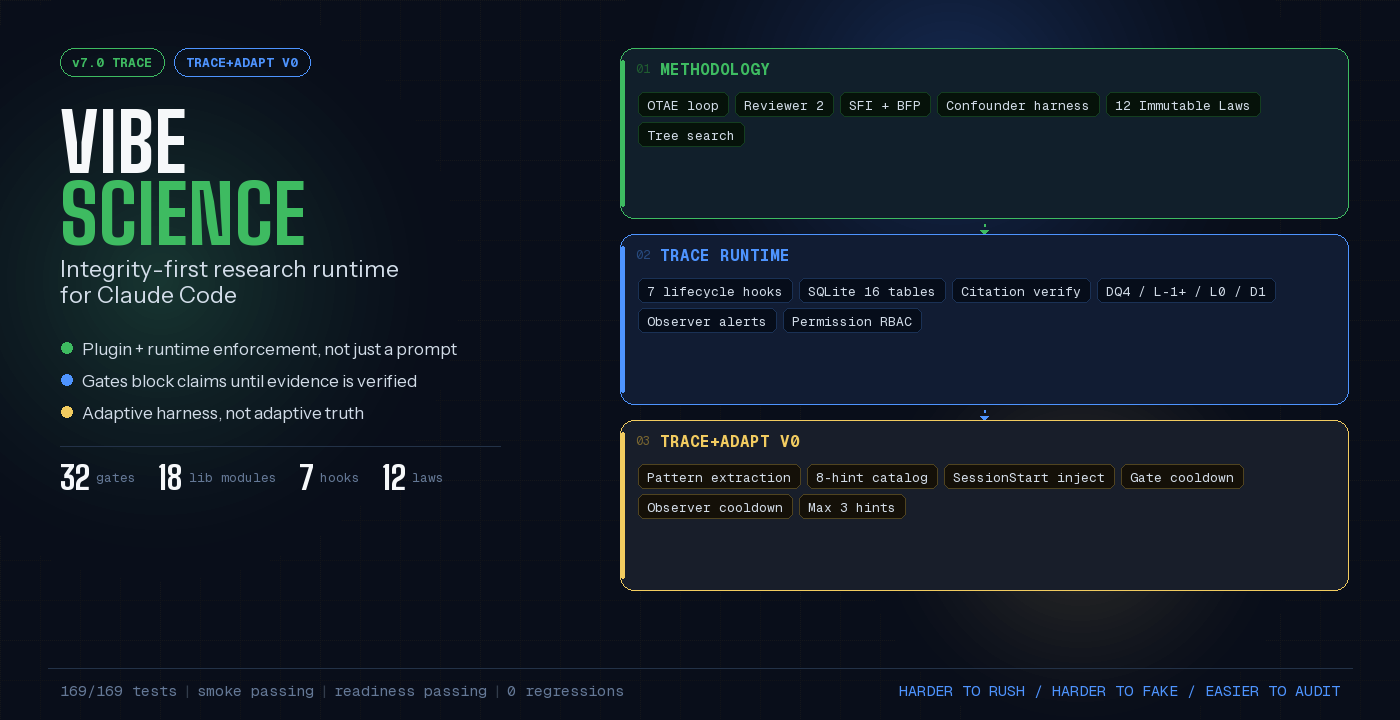
Task: Click the Adaptive harness, not adaptive truth line
Action: (x=223, y=413)
